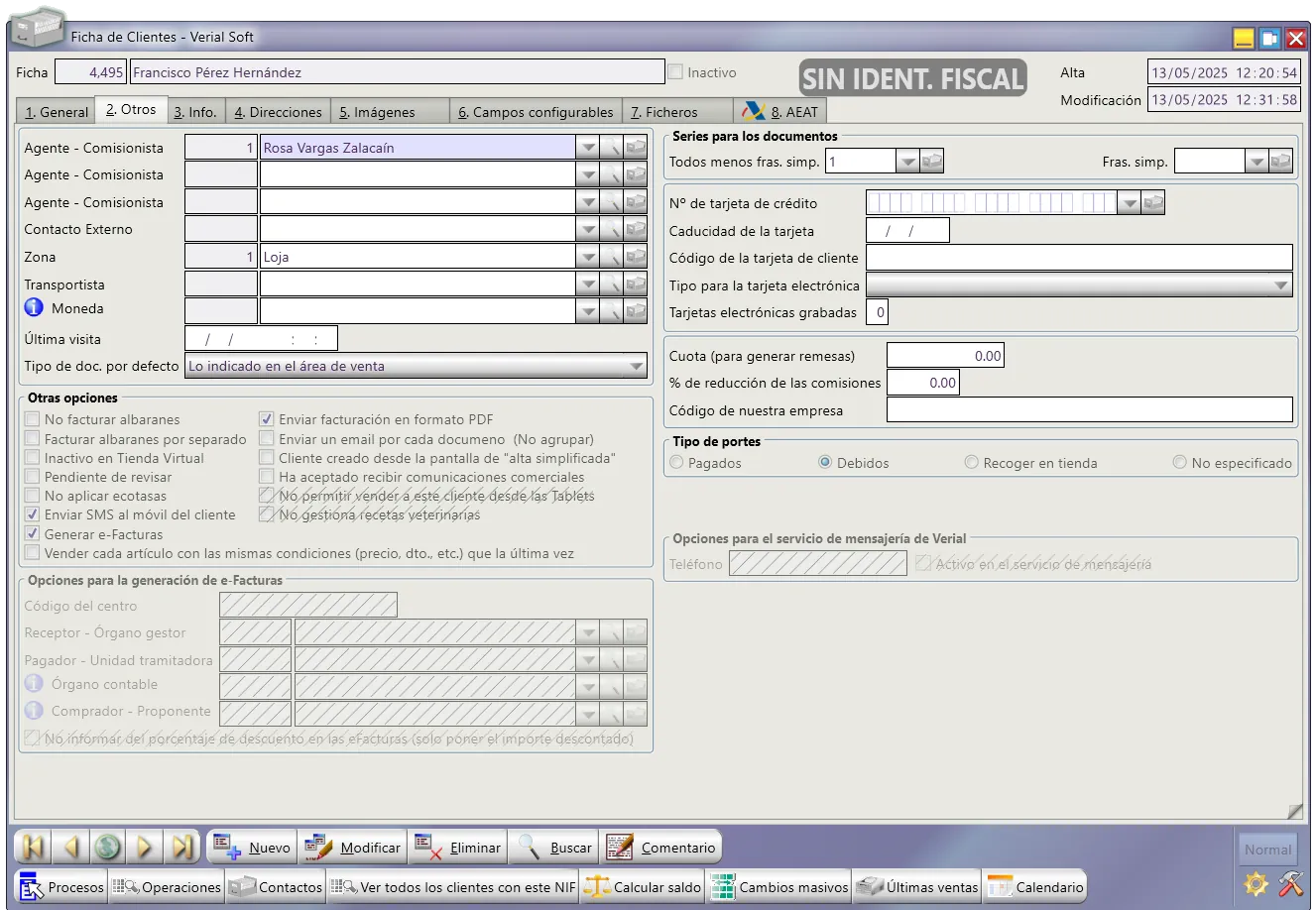Open the Transportista dropdown list
Screen dimensions: 1316x910
coord(588,284)
